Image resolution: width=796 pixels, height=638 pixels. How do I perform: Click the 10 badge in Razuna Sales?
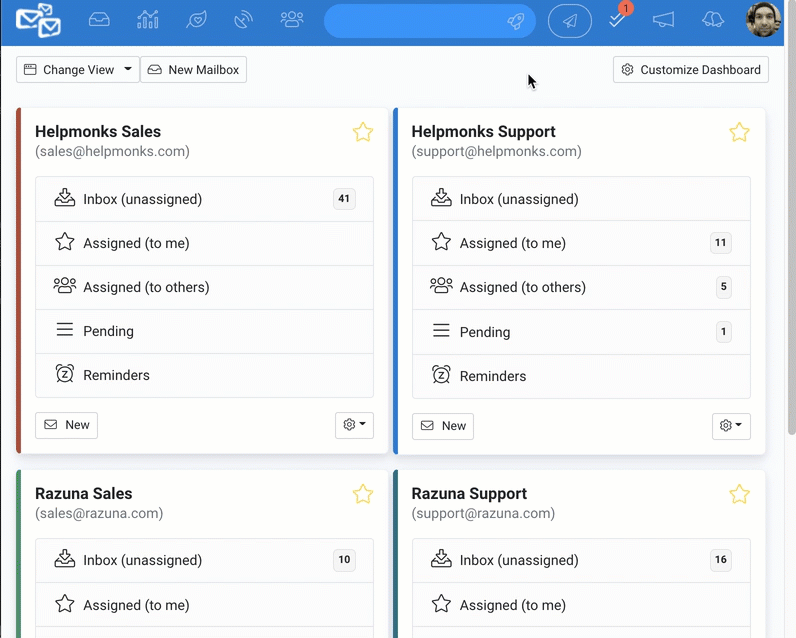[344, 560]
